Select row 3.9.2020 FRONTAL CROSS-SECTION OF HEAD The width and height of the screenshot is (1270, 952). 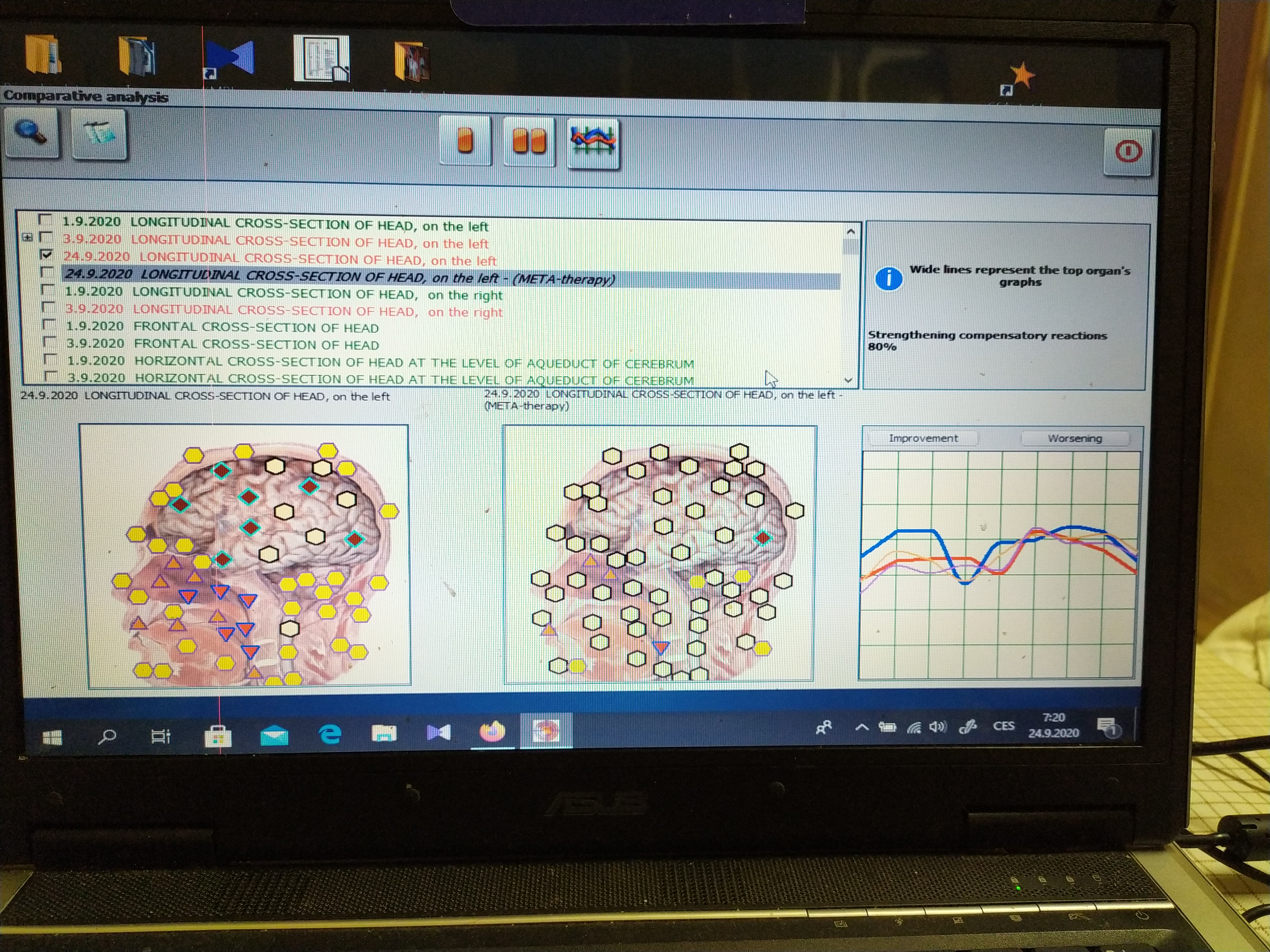coord(223,344)
